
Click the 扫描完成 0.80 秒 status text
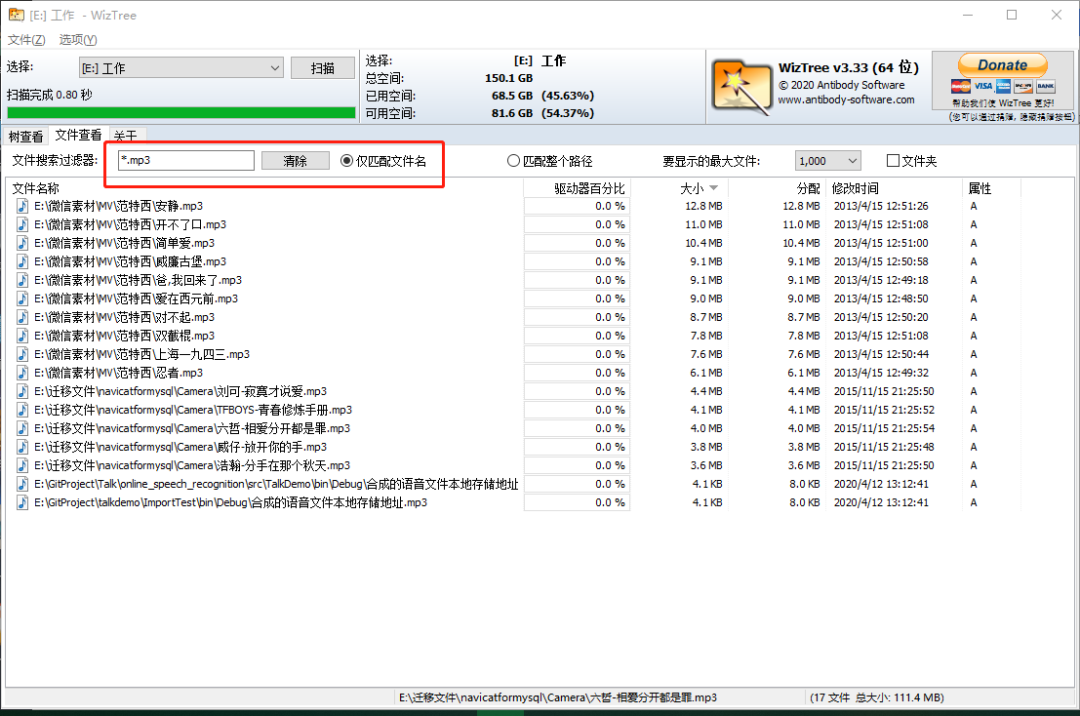(x=50, y=95)
